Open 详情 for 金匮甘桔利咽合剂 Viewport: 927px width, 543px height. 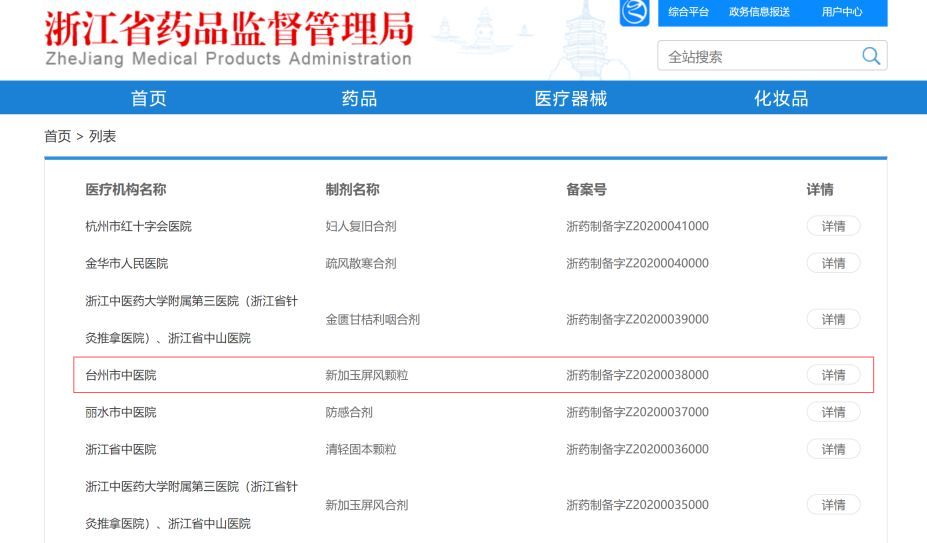pos(833,319)
